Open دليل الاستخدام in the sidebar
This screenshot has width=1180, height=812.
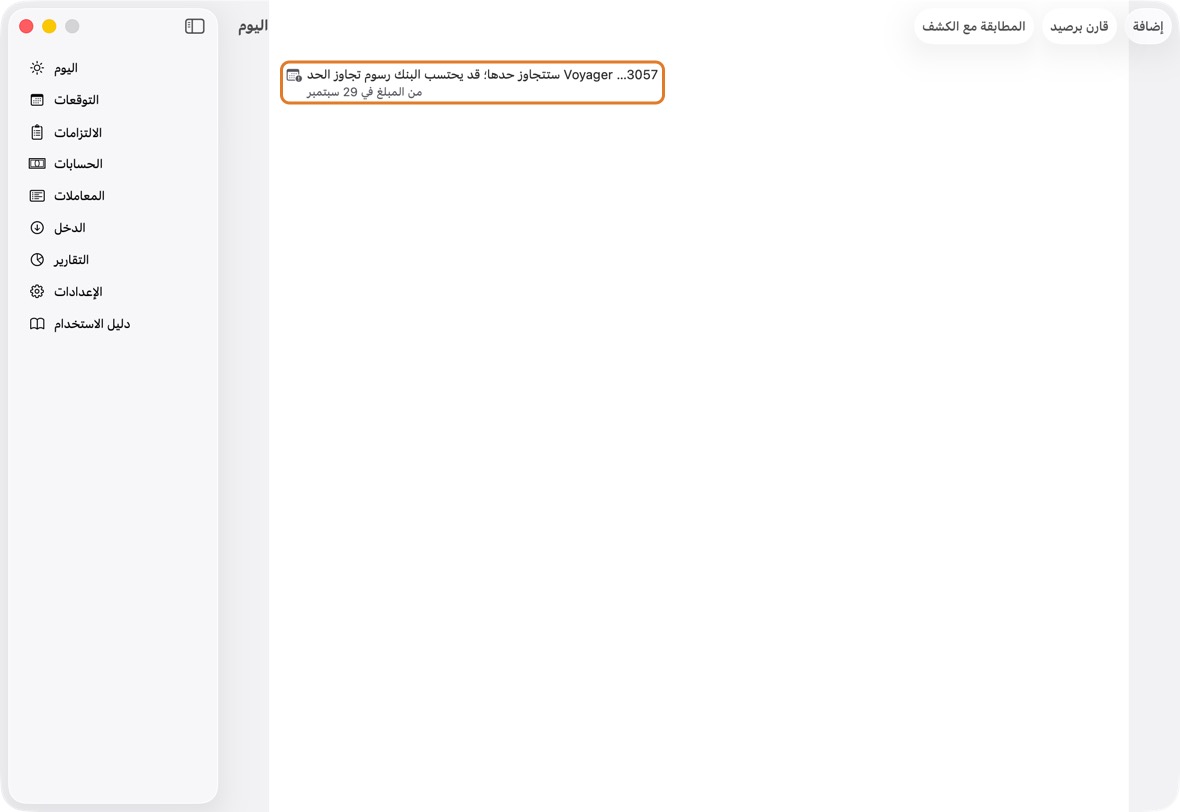click(x=113, y=324)
